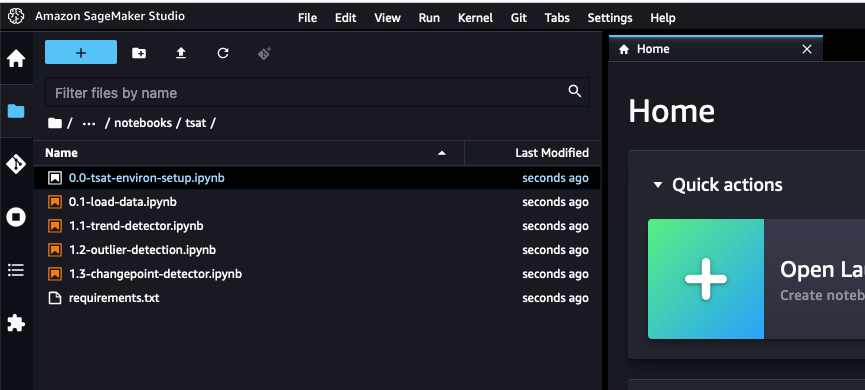Focus the Filter files by name field
The image size is (865, 390).
coord(317,92)
